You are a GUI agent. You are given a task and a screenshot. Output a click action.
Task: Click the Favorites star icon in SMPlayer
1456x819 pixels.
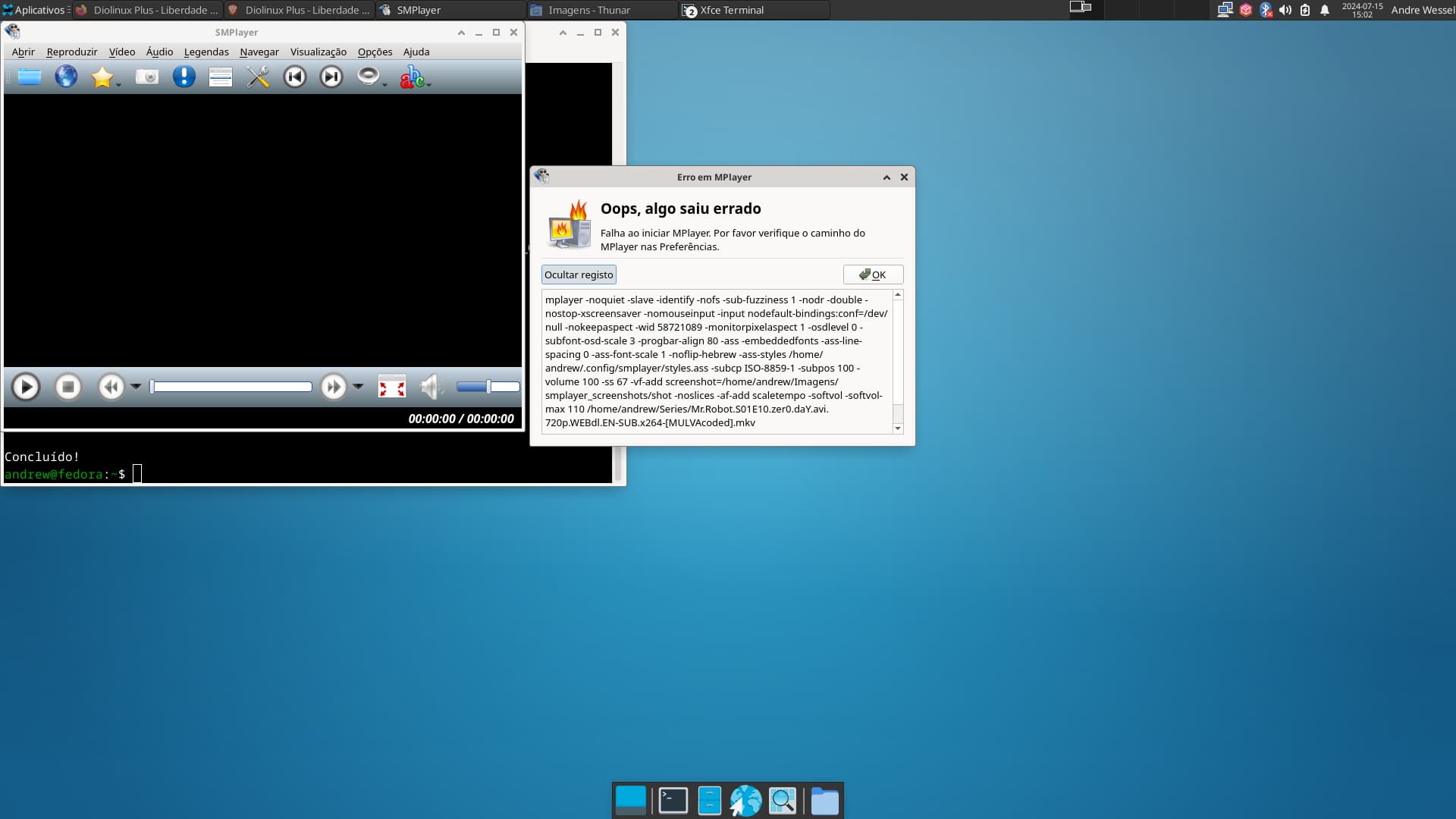point(102,77)
